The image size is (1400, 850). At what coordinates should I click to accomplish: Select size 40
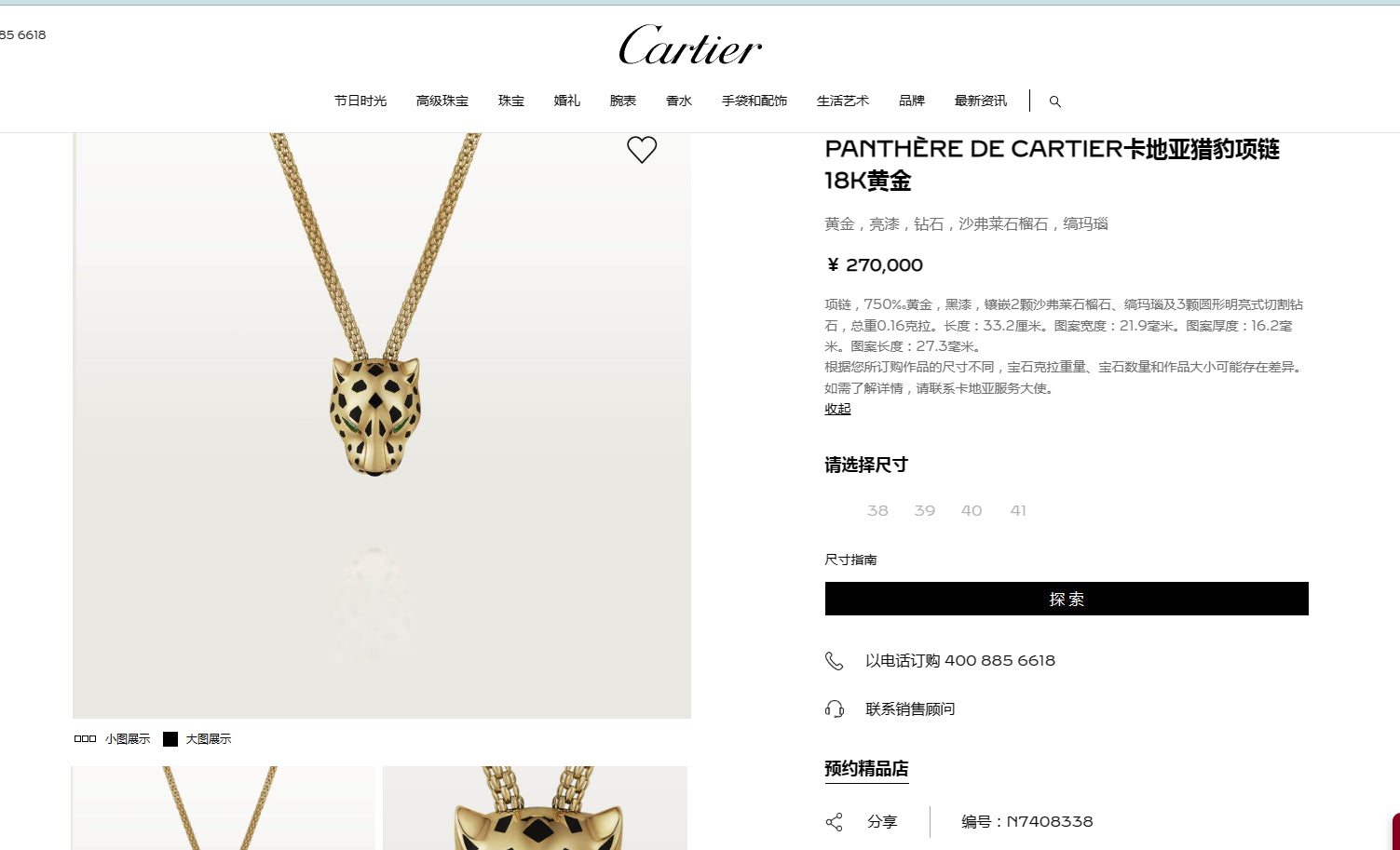(972, 510)
